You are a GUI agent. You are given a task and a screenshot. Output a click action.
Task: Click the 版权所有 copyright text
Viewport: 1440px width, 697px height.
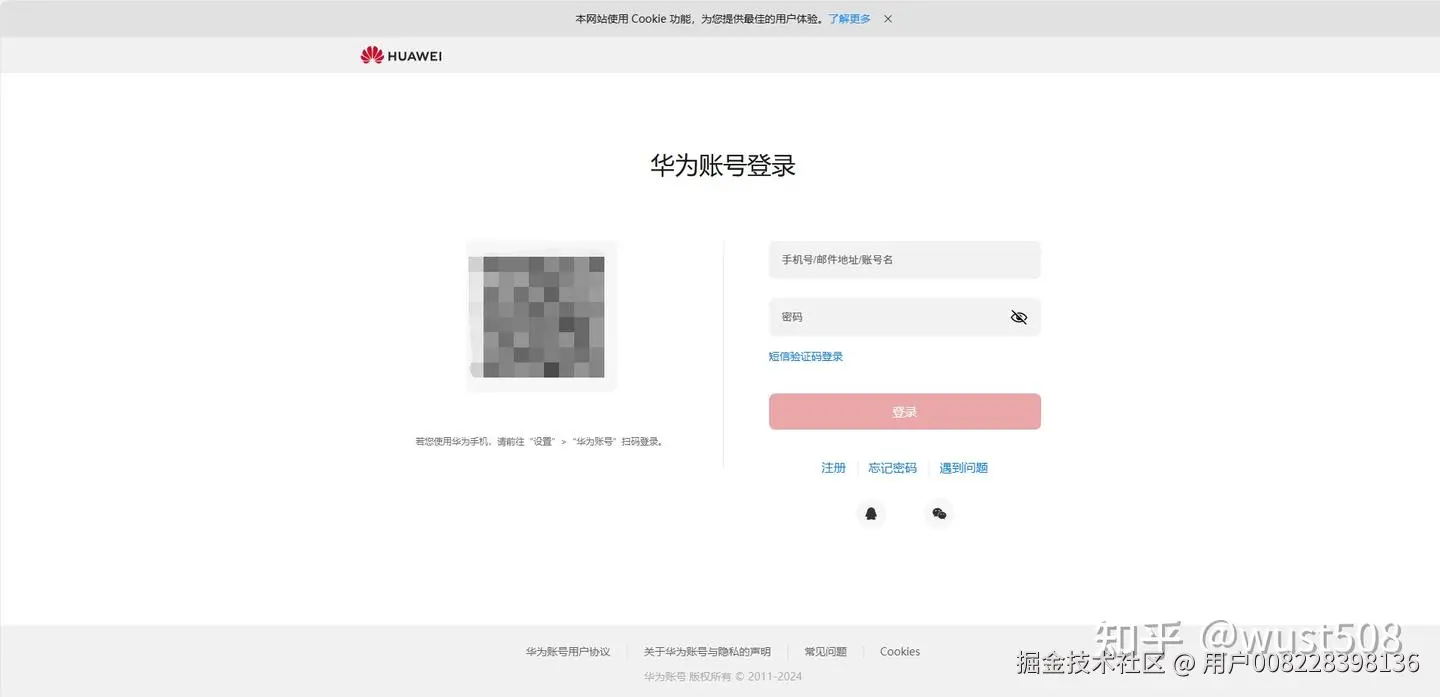tap(723, 677)
